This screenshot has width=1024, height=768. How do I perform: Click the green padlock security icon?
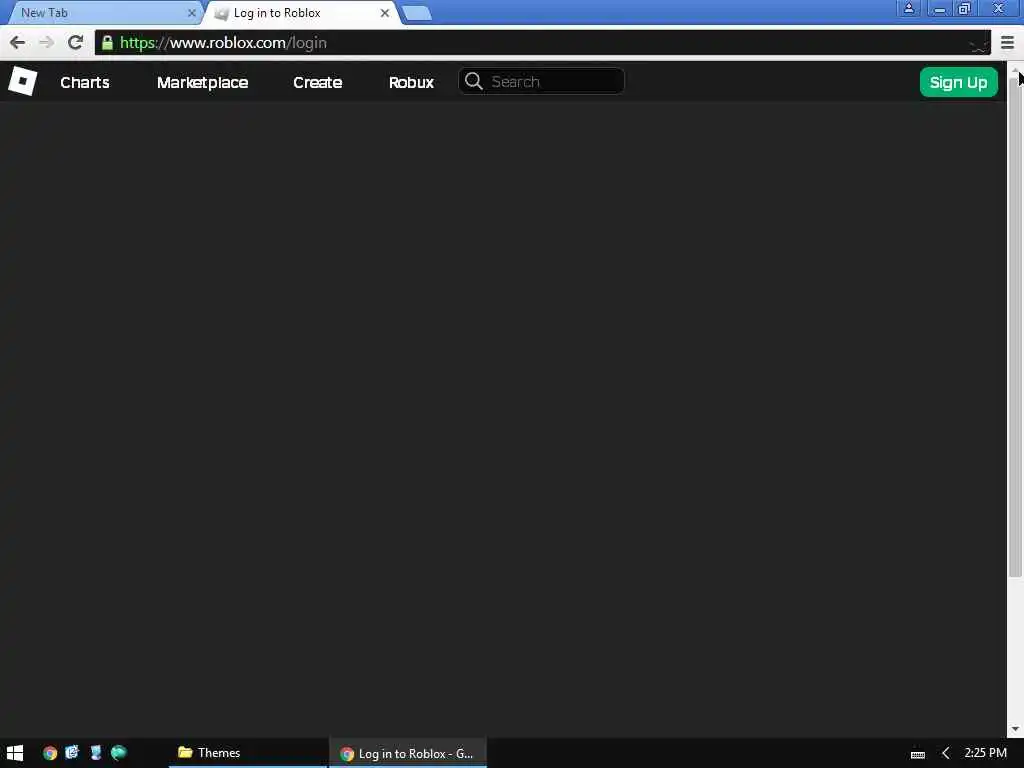108,43
